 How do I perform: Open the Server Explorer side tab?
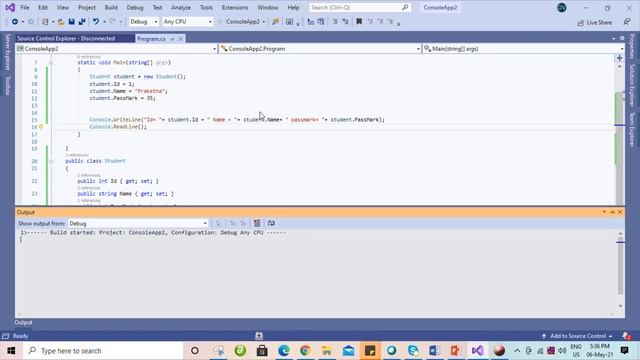point(7,52)
